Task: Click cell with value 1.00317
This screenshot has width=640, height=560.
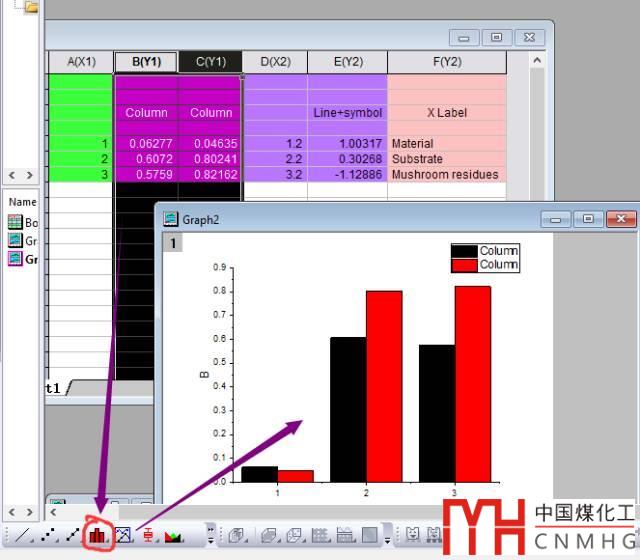Action: tap(348, 143)
